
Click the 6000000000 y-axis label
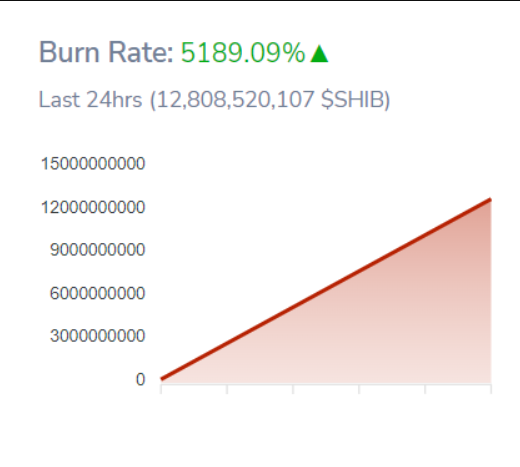click(x=98, y=293)
